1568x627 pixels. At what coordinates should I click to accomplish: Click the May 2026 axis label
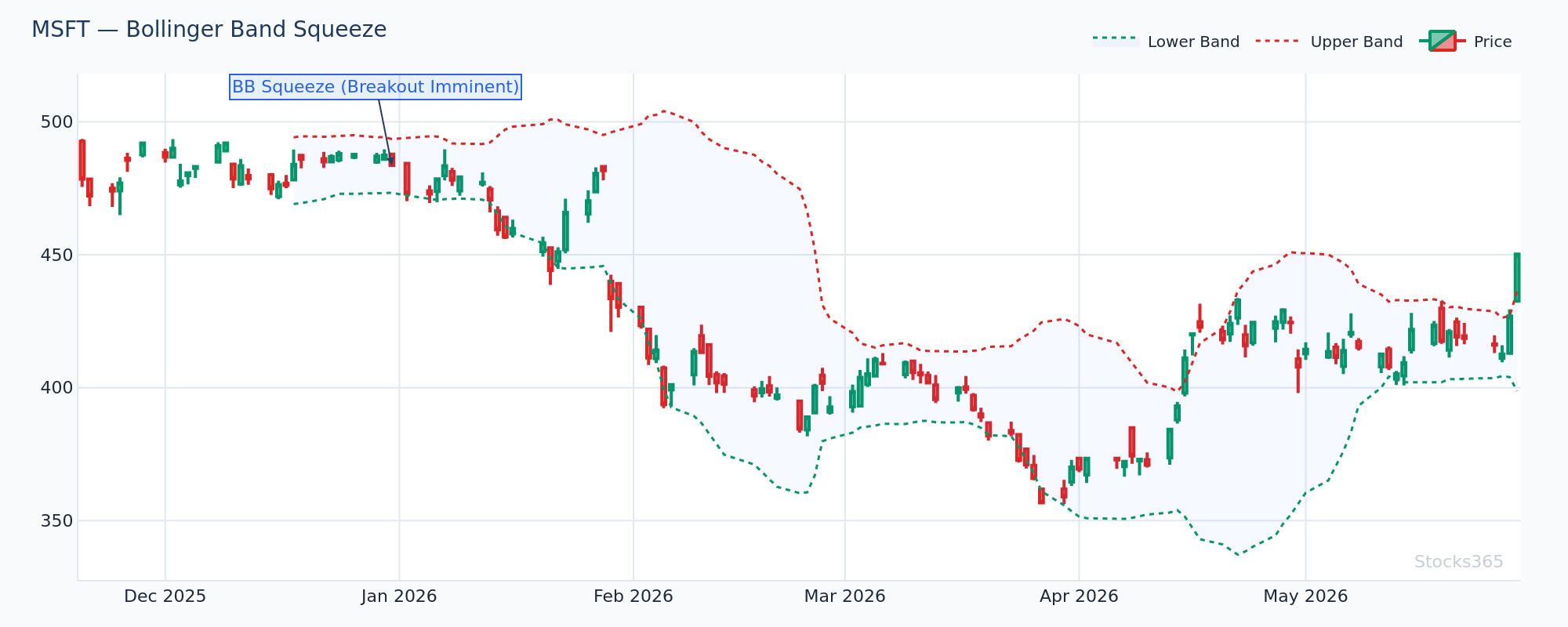[x=1305, y=596]
